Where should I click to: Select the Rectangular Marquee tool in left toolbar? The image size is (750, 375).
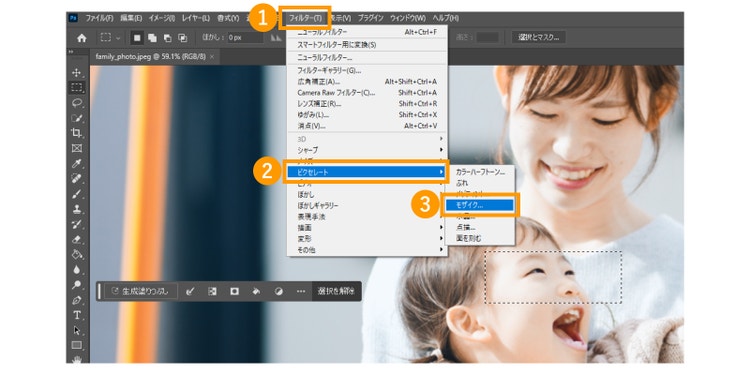(77, 88)
